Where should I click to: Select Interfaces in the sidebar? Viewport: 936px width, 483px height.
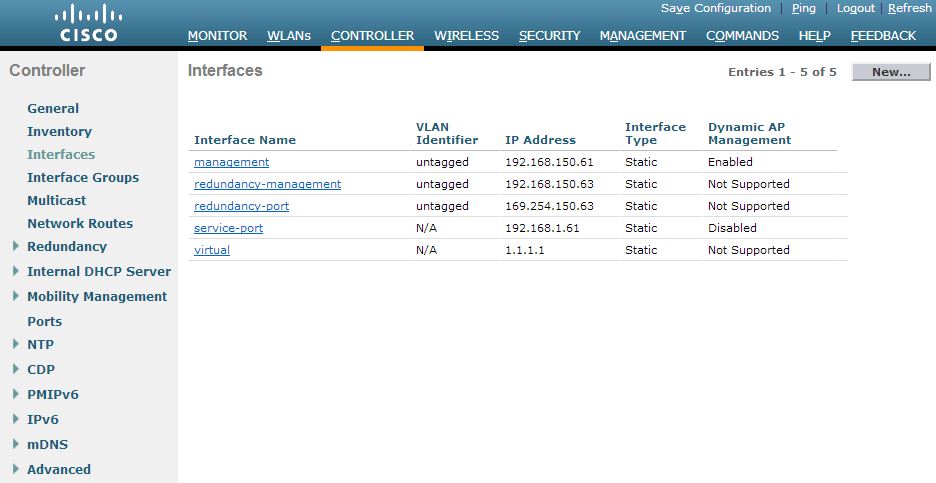click(61, 155)
